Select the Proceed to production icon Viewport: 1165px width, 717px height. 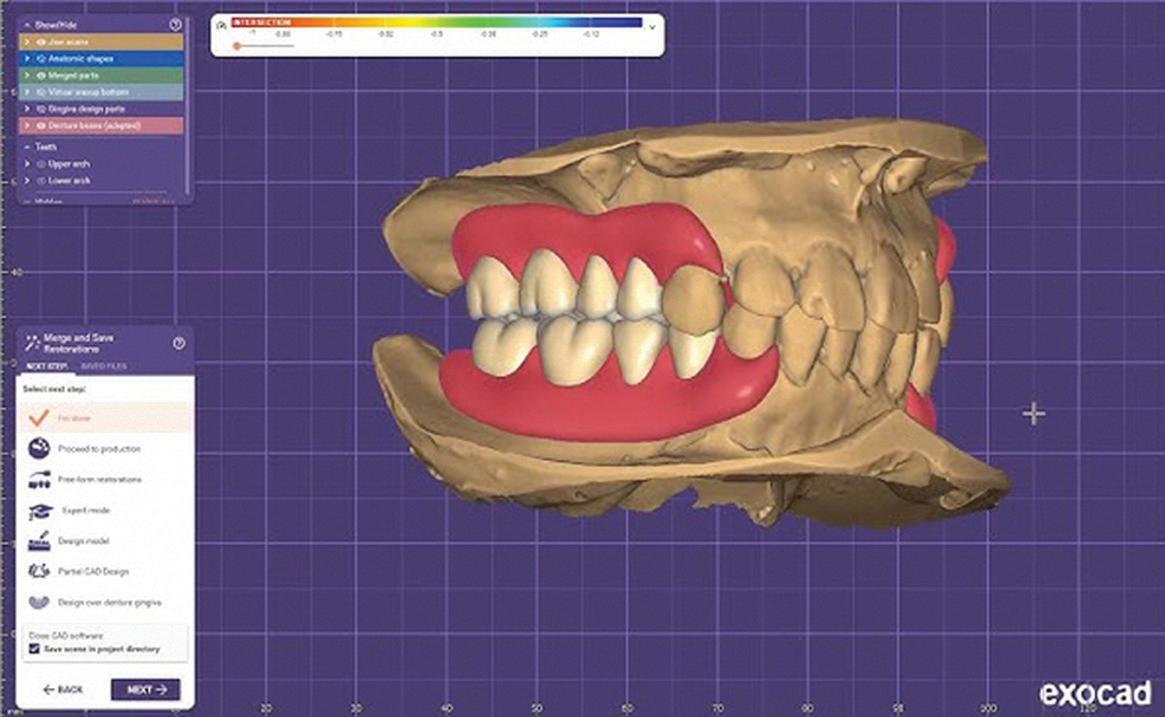pos(39,448)
